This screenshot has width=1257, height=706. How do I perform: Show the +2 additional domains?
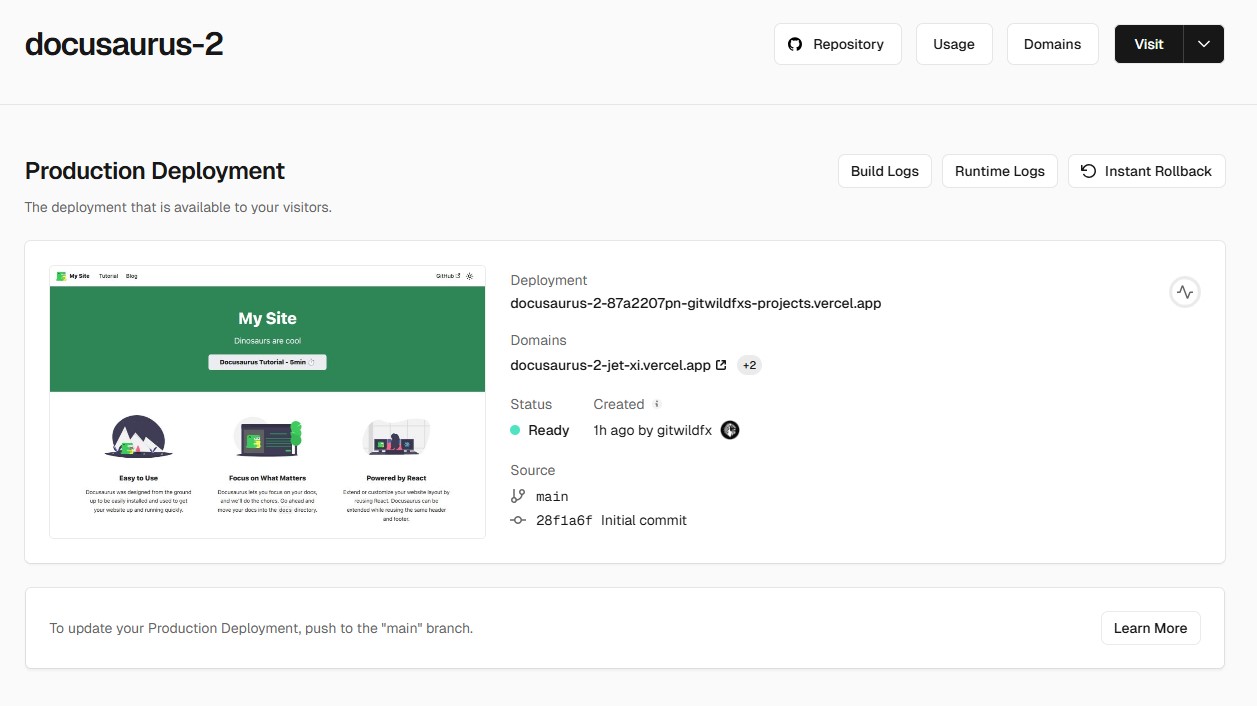point(749,365)
